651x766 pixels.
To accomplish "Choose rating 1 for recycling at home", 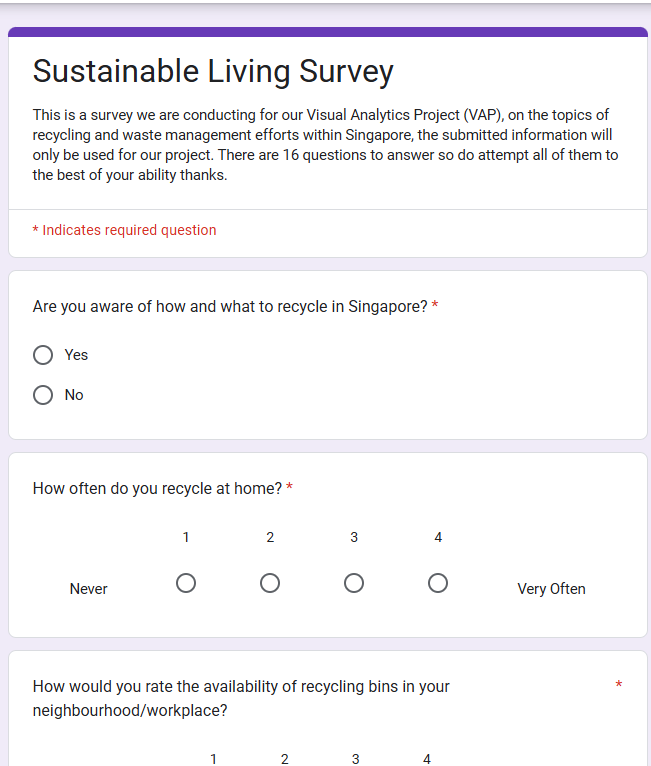I will (x=186, y=583).
